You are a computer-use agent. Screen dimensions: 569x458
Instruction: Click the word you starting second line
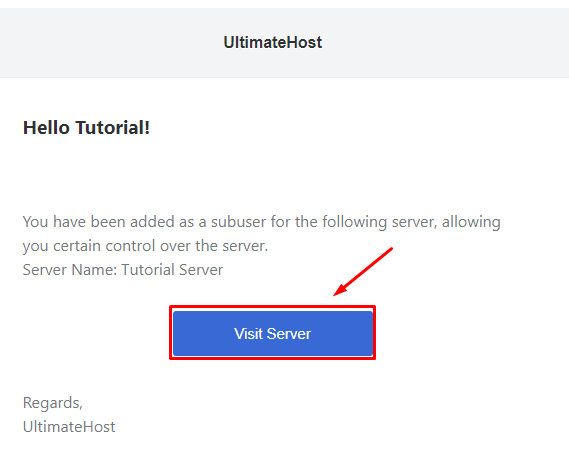coord(36,247)
